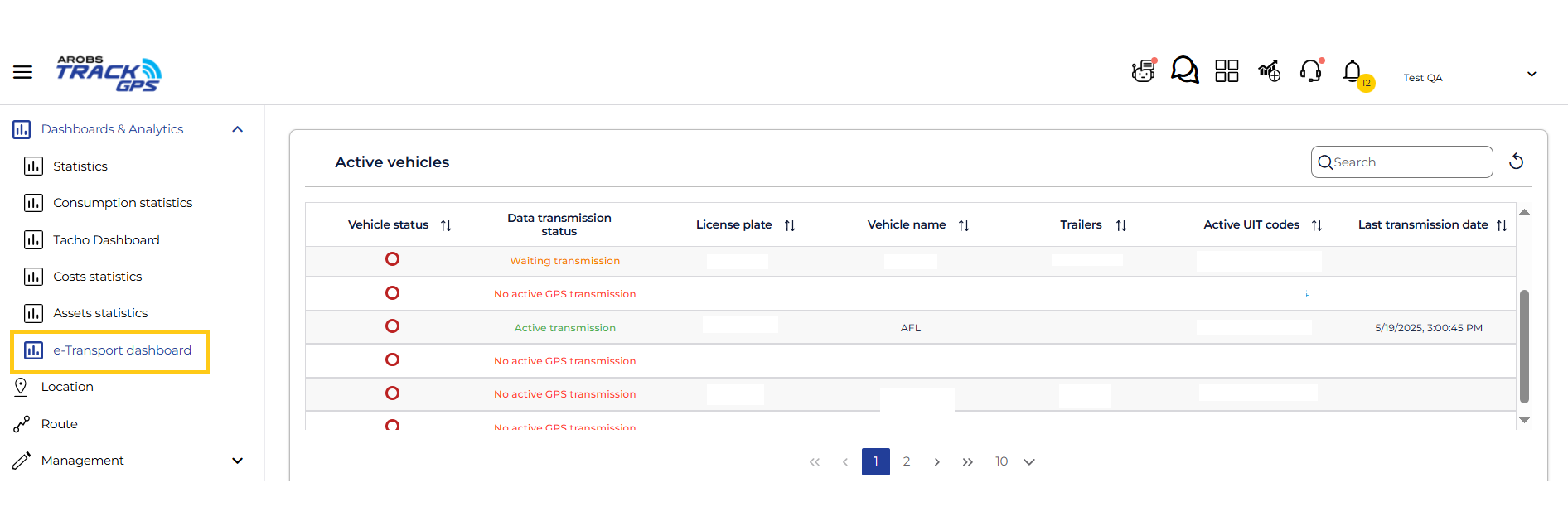Screen dimensions: 1568x521
Task: Open the notifications bell
Action: tap(1353, 72)
